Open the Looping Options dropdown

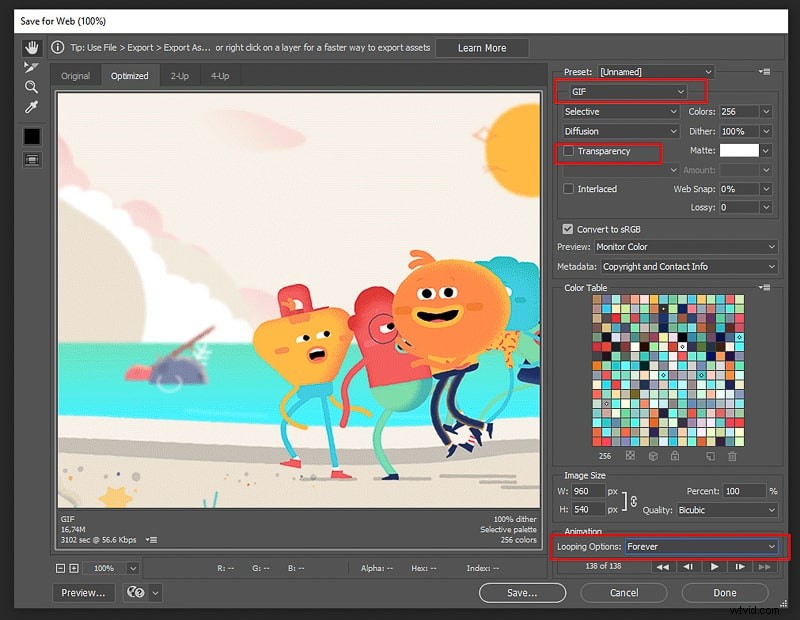tap(702, 548)
